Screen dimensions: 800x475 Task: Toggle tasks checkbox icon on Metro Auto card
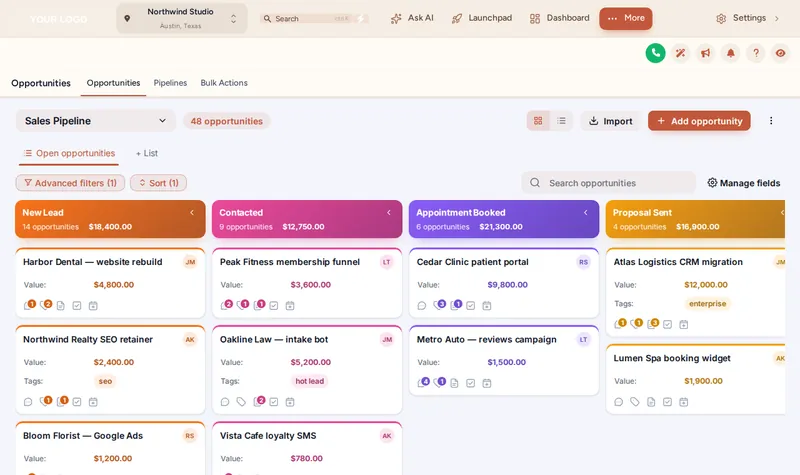(471, 383)
